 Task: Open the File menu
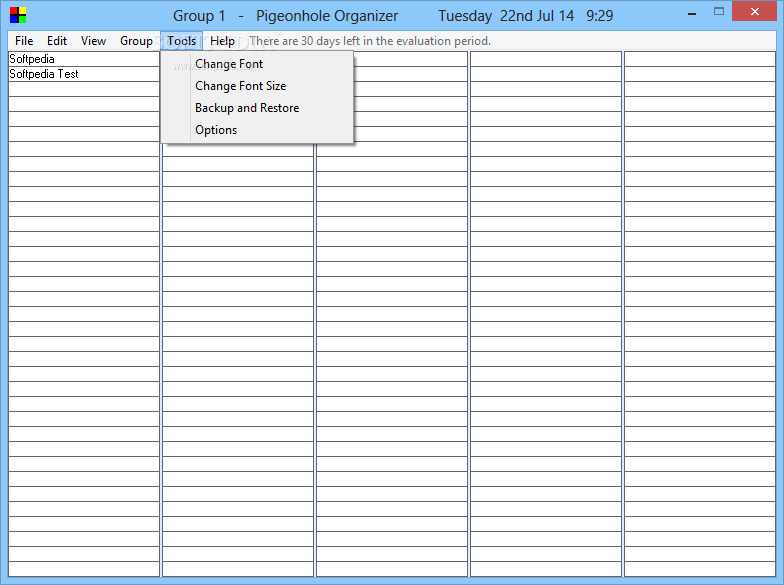24,41
